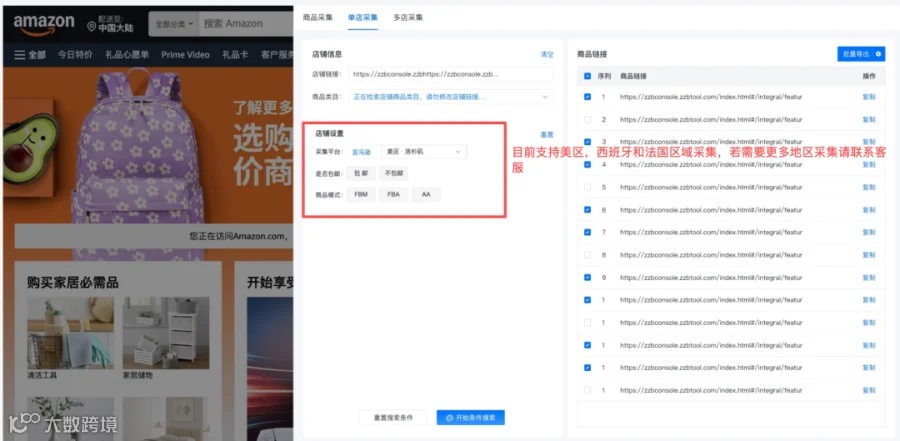Click 复制 for row 1 link

tap(869, 97)
